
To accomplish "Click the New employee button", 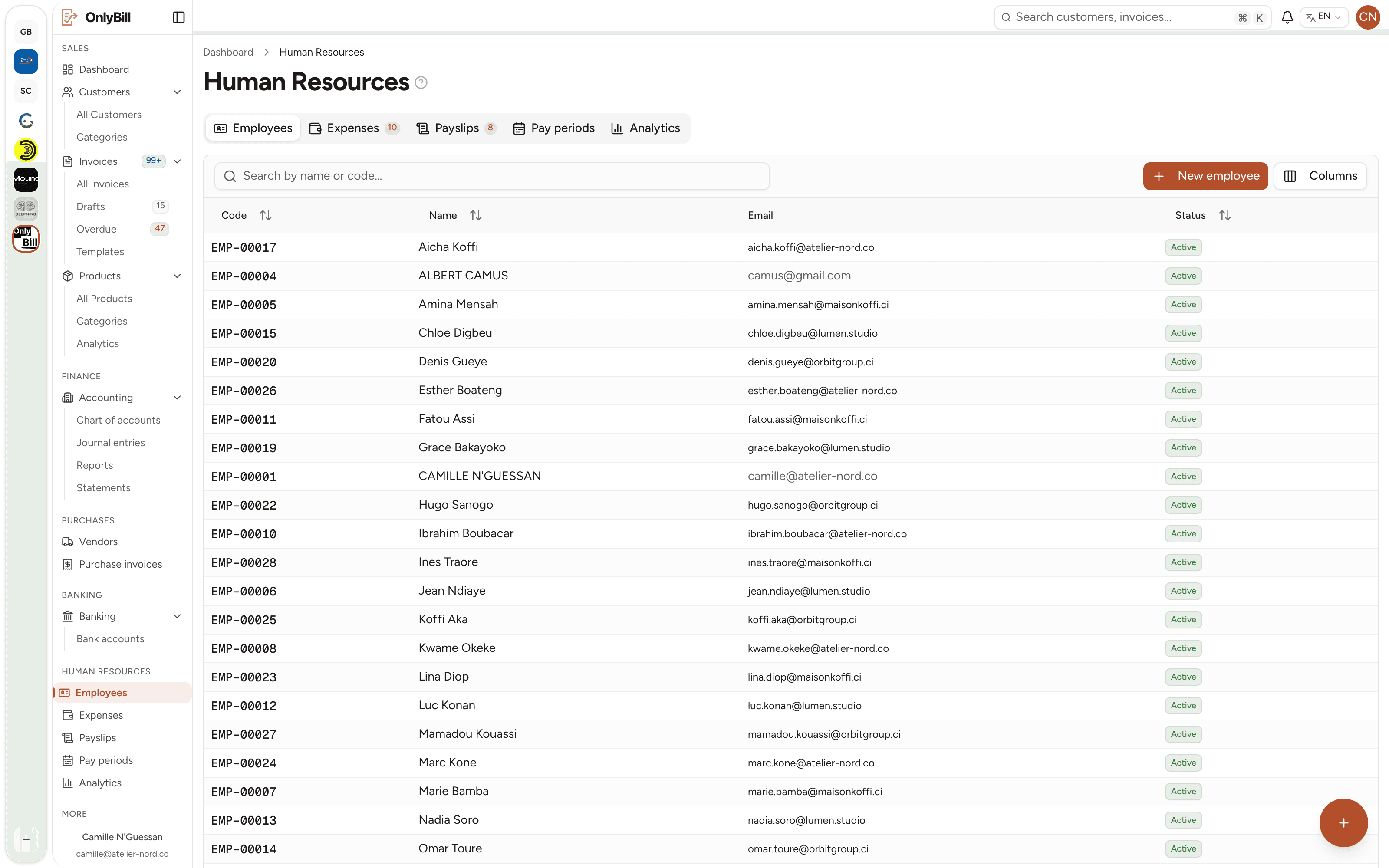I will click(1205, 176).
